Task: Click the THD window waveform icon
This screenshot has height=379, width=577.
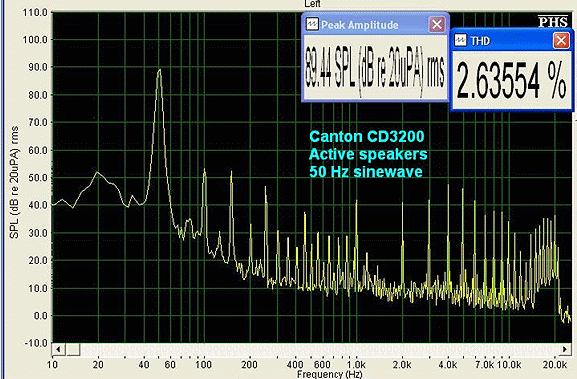Action: point(460,40)
